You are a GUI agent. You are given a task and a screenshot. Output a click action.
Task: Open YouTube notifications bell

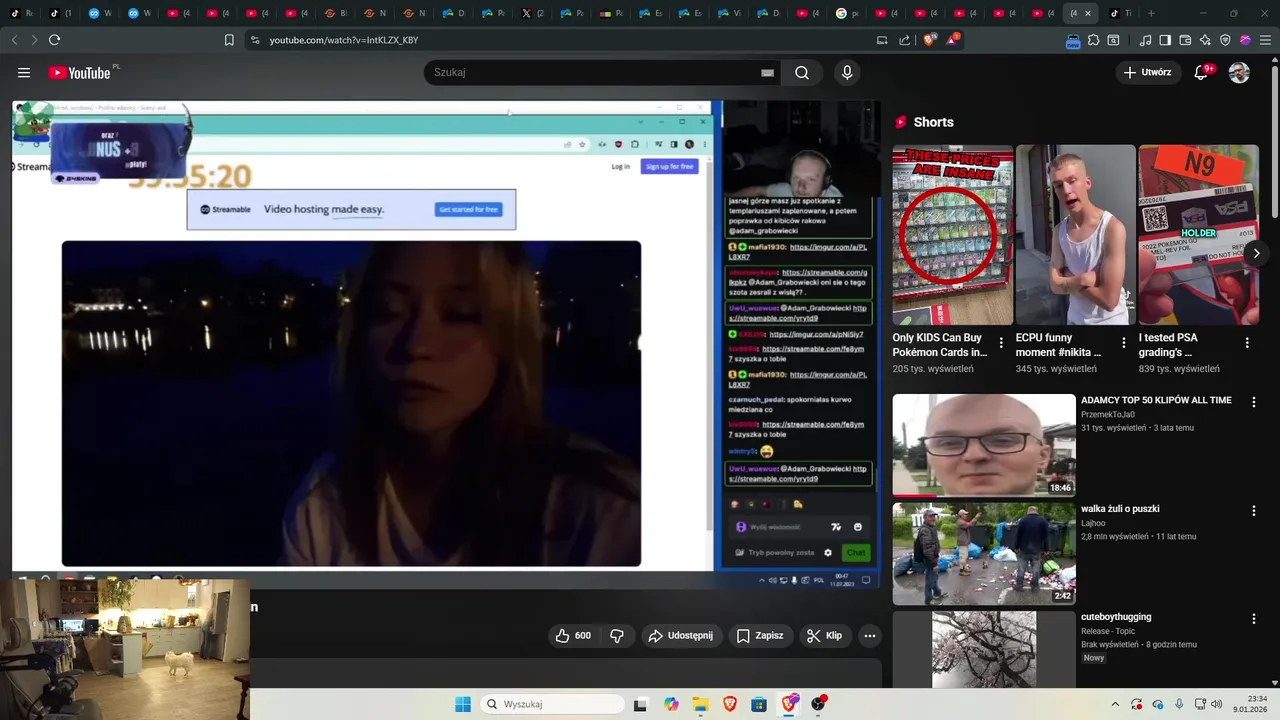click(x=1202, y=72)
